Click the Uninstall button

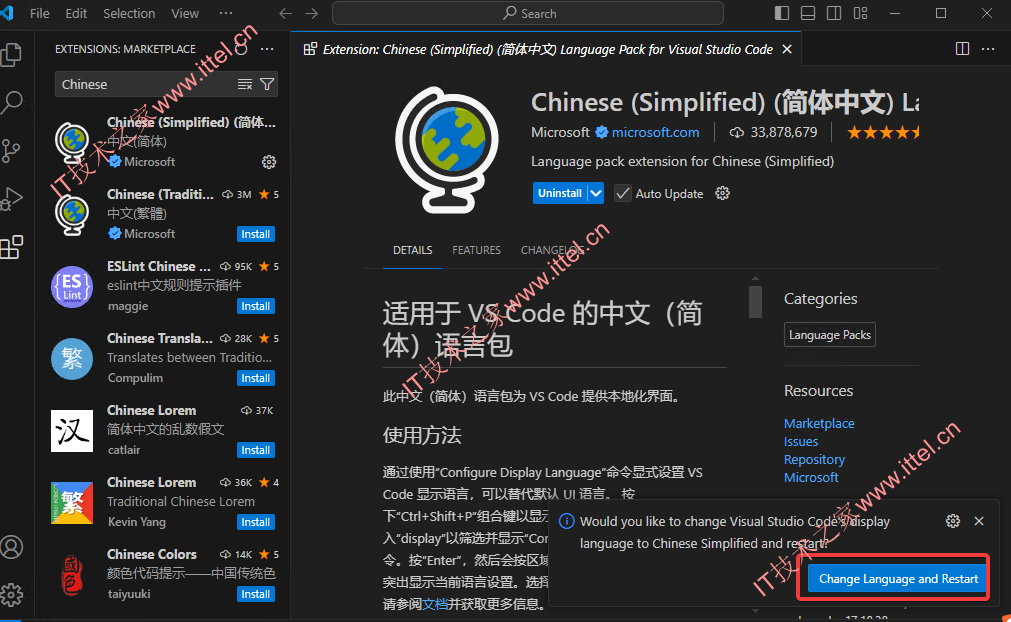tap(560, 193)
